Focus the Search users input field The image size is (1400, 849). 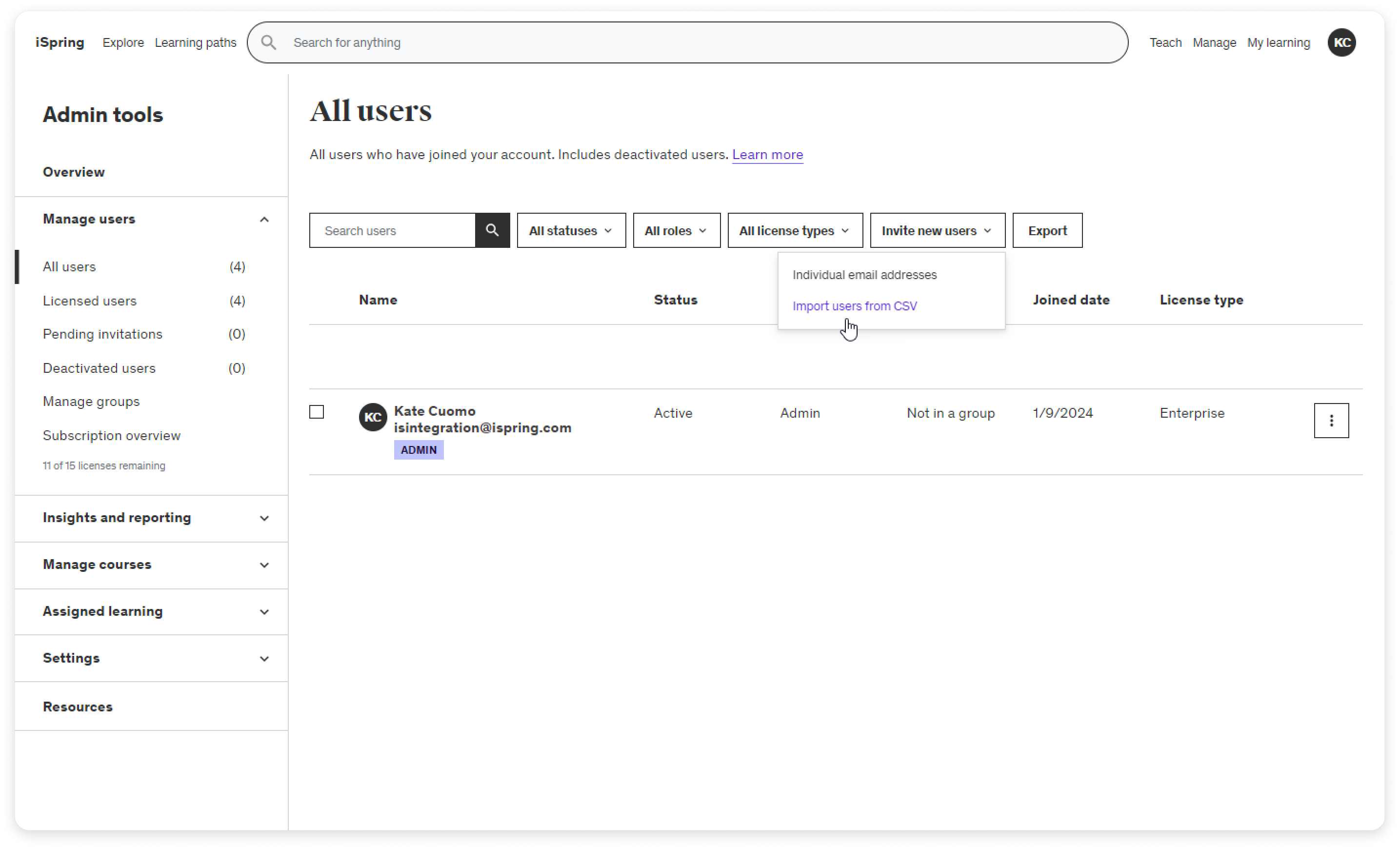tap(392, 230)
